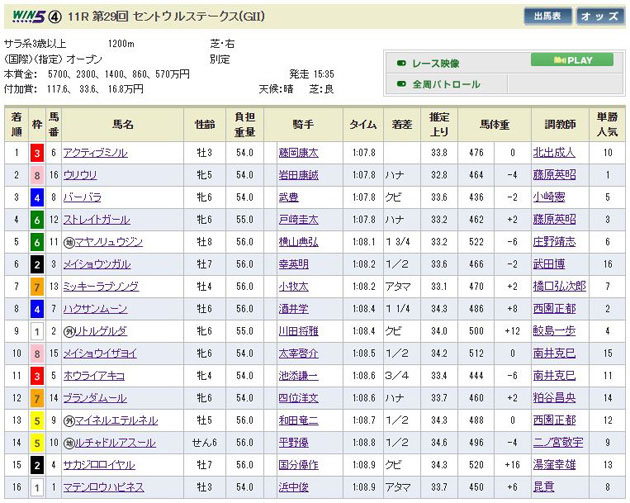Screen dimensions: 630x503
Task: Click the green bullet beside レース映像
Action: (402, 62)
